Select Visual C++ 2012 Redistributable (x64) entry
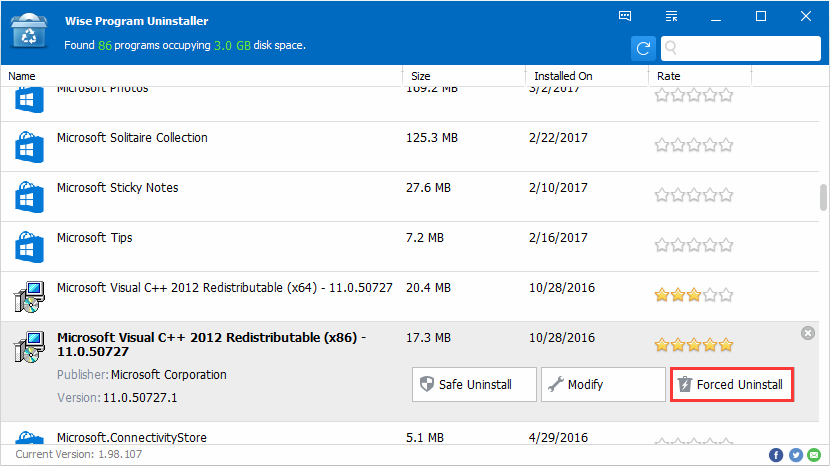Viewport: 830px width, 466px height. 410,297
